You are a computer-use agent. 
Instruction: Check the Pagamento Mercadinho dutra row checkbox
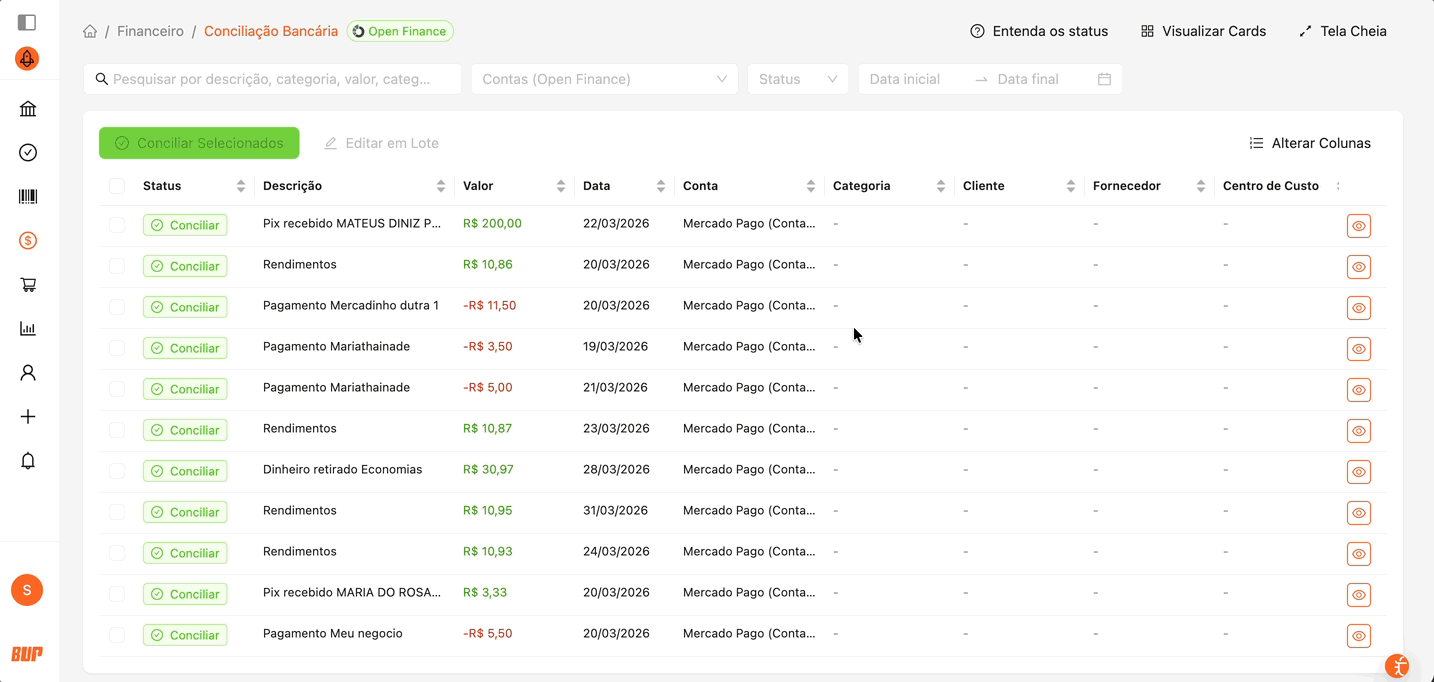(x=117, y=307)
